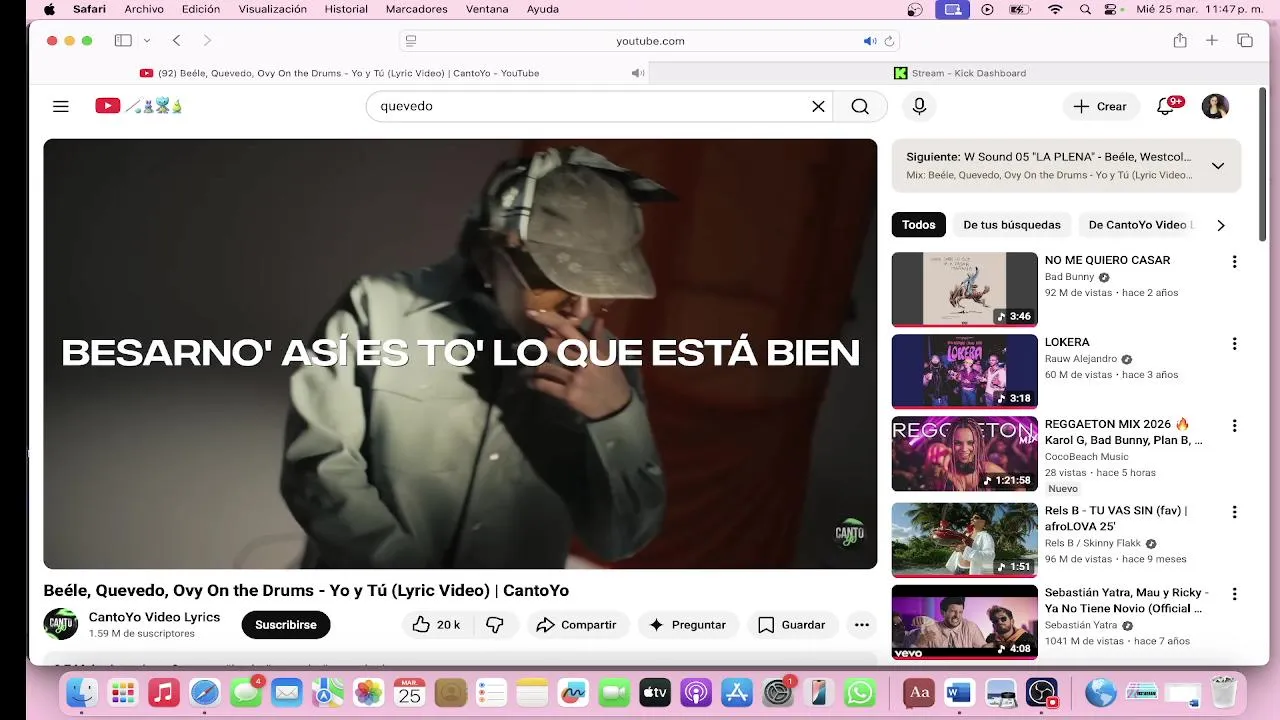Click the video player frame
Viewport: 1280px width, 720px height.
[x=460, y=354]
